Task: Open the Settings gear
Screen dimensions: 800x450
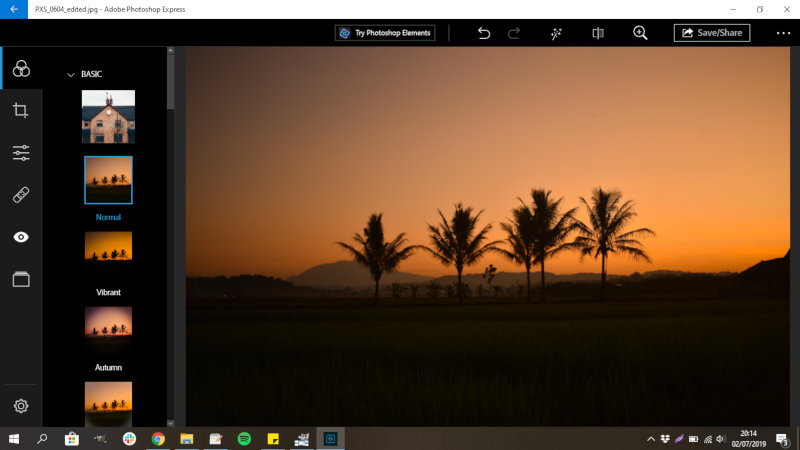Action: click(x=21, y=406)
